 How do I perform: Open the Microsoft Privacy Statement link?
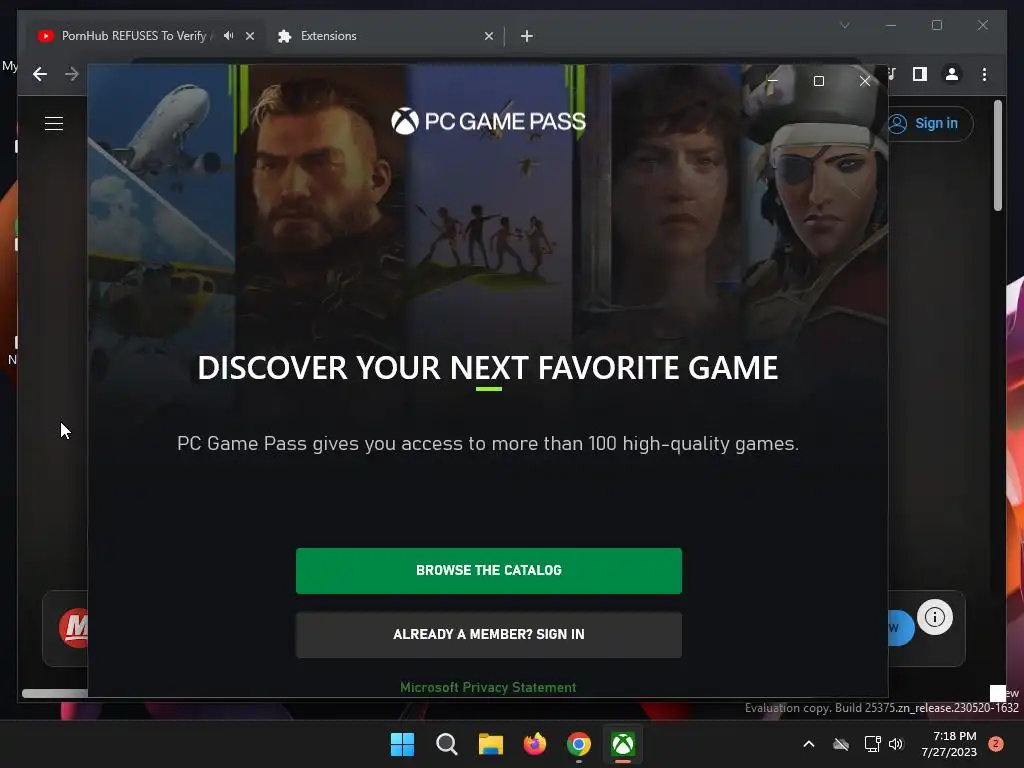pos(488,687)
